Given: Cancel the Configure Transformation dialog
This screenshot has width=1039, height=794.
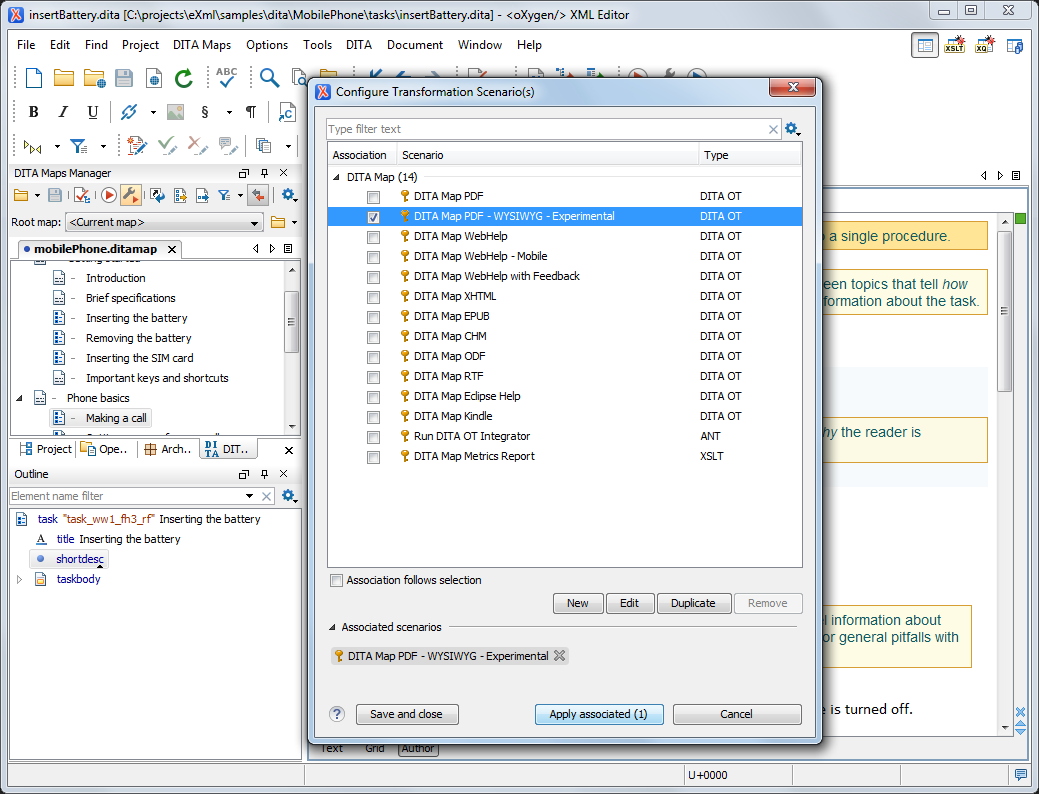Looking at the screenshot, I should (x=737, y=714).
